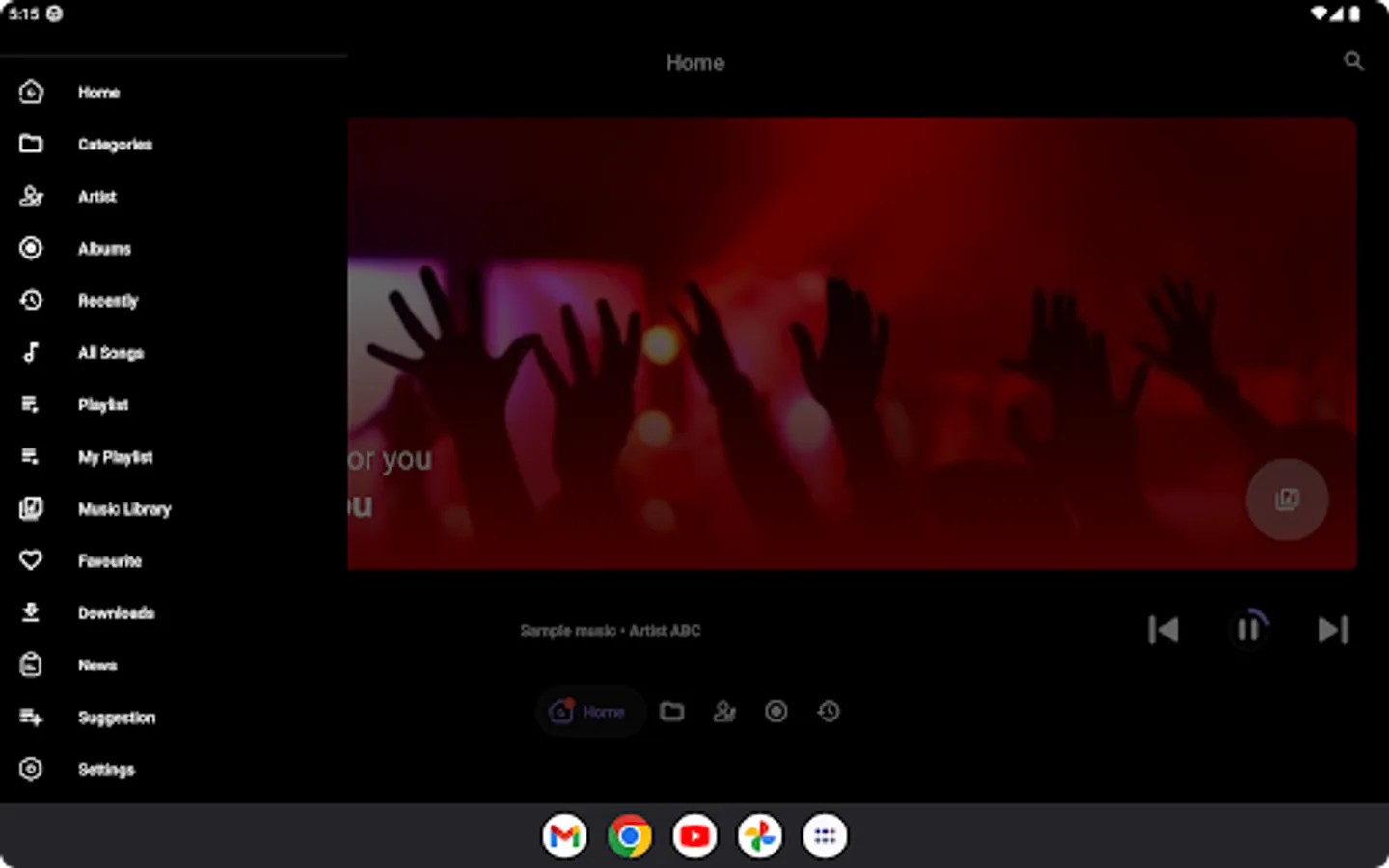Click the All Songs music note icon
This screenshot has height=868, width=1389.
pyautogui.click(x=31, y=353)
